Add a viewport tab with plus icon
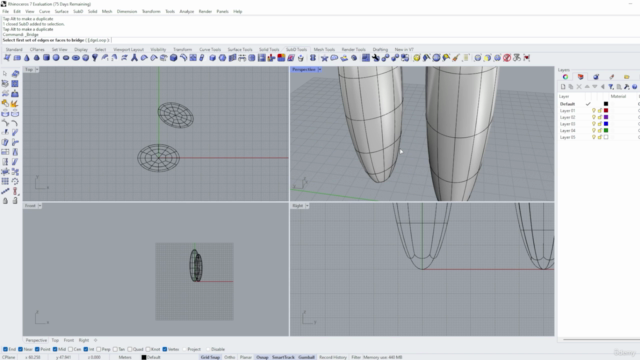This screenshot has width=640, height=360. pyautogui.click(x=96, y=340)
